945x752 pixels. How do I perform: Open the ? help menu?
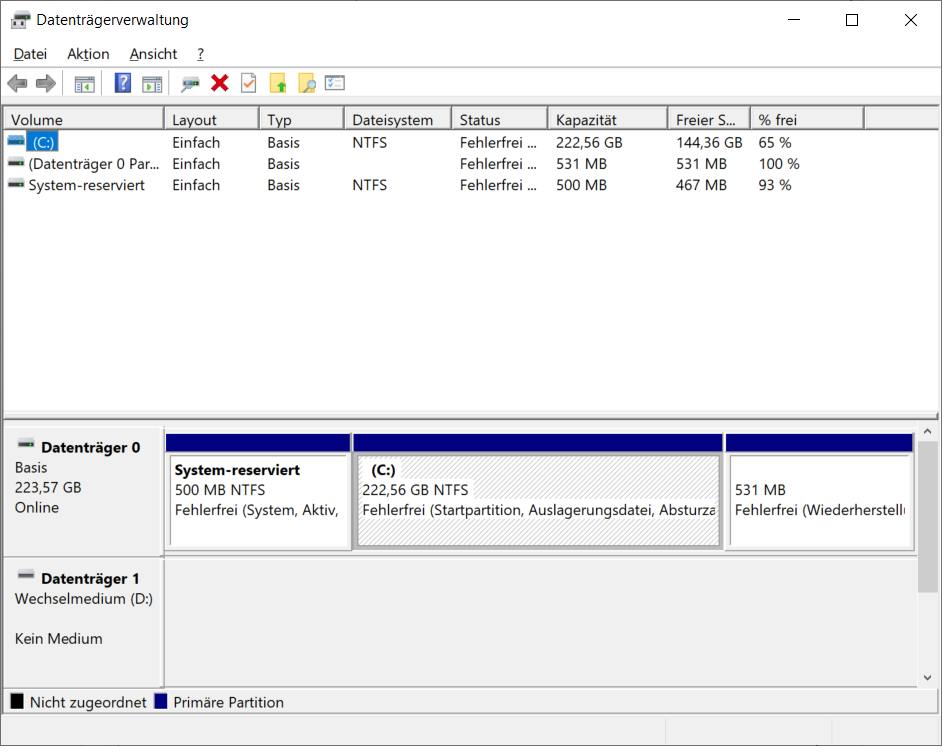pyautogui.click(x=200, y=54)
